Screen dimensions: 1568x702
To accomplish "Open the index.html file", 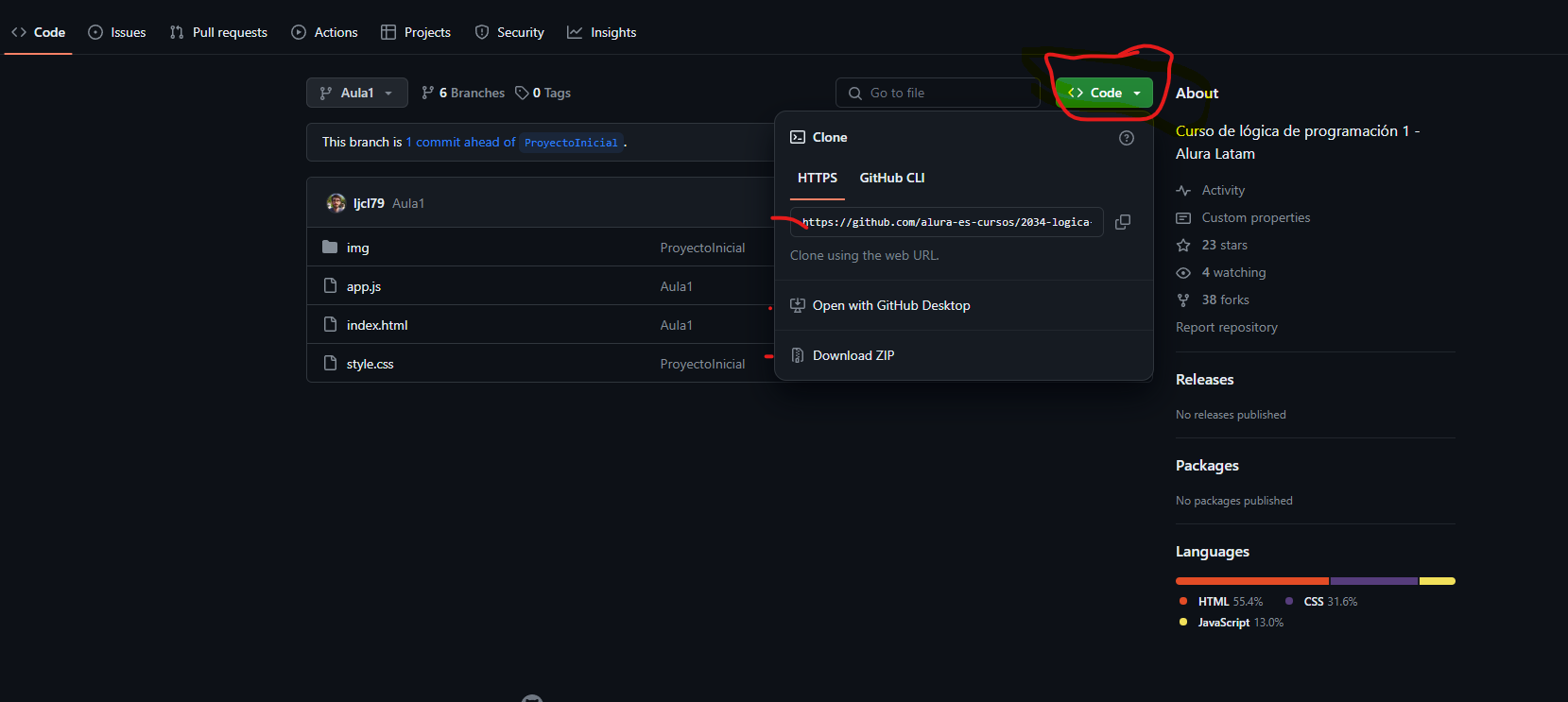I will [377, 325].
